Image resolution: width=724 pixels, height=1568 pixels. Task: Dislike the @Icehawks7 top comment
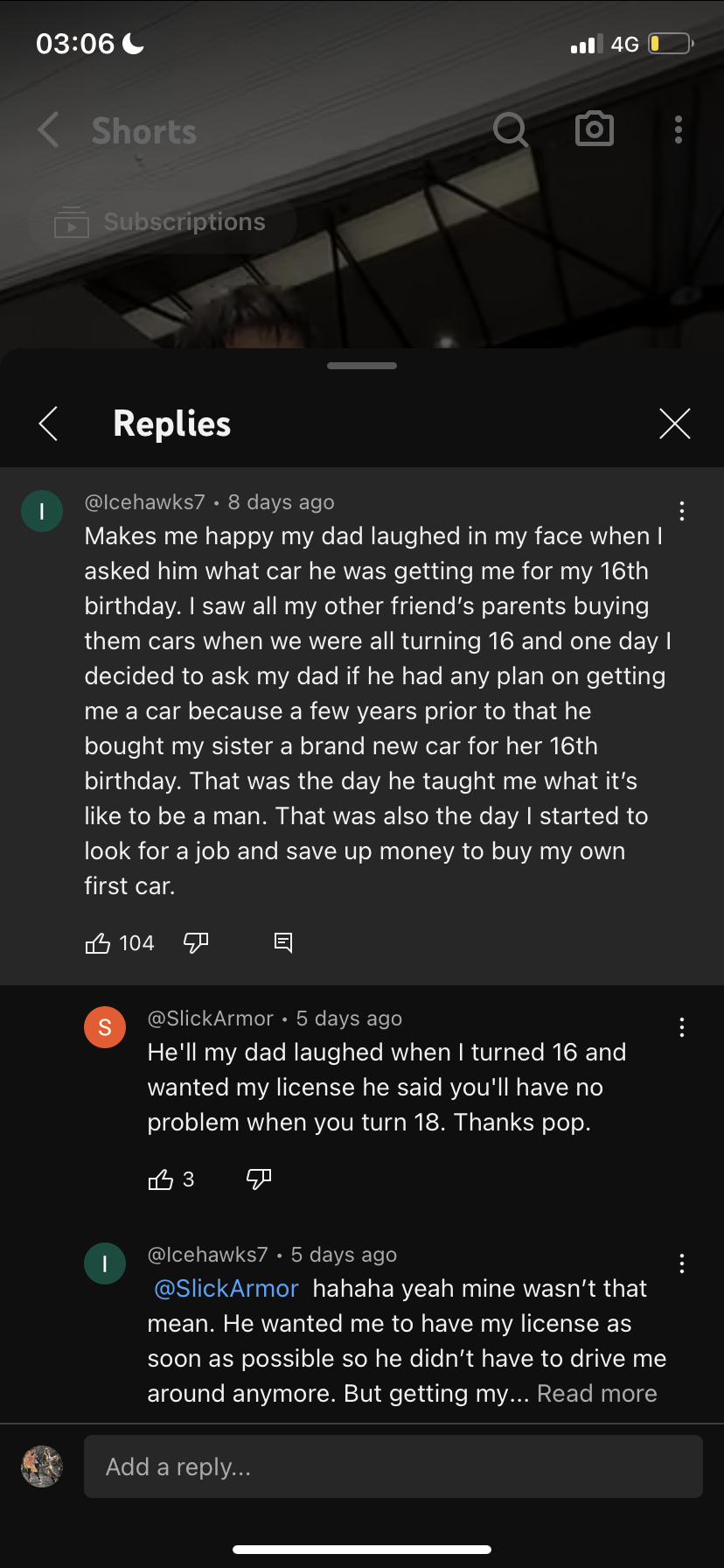pyautogui.click(x=196, y=943)
